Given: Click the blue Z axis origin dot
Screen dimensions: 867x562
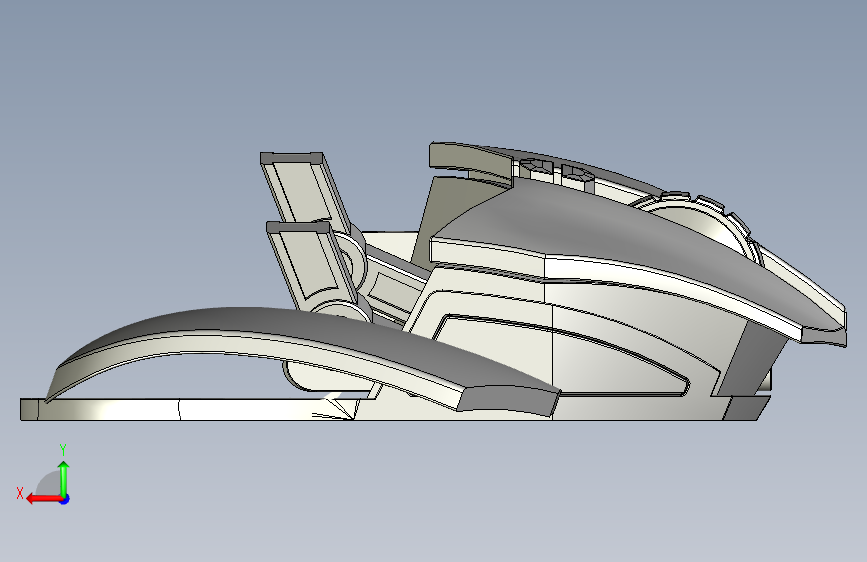Looking at the screenshot, I should pyautogui.click(x=65, y=499).
